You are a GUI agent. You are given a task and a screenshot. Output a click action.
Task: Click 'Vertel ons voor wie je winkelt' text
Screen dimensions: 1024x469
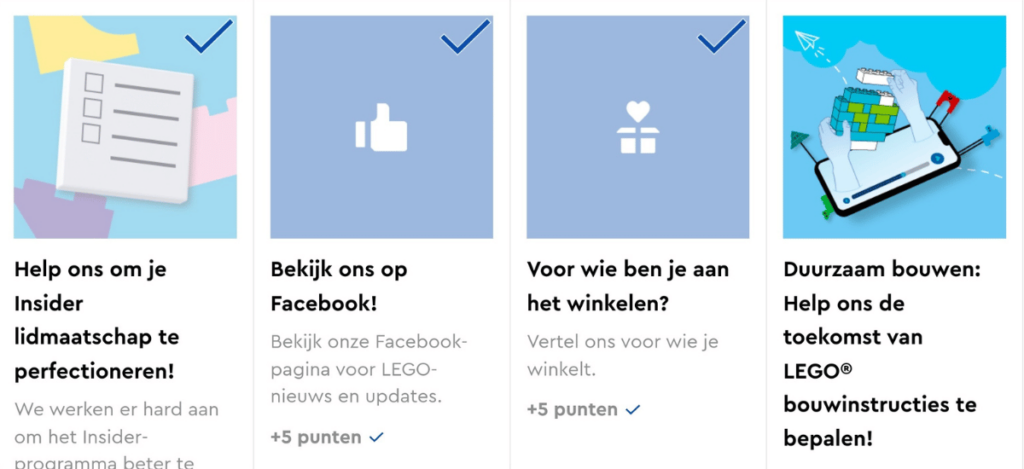point(622,355)
